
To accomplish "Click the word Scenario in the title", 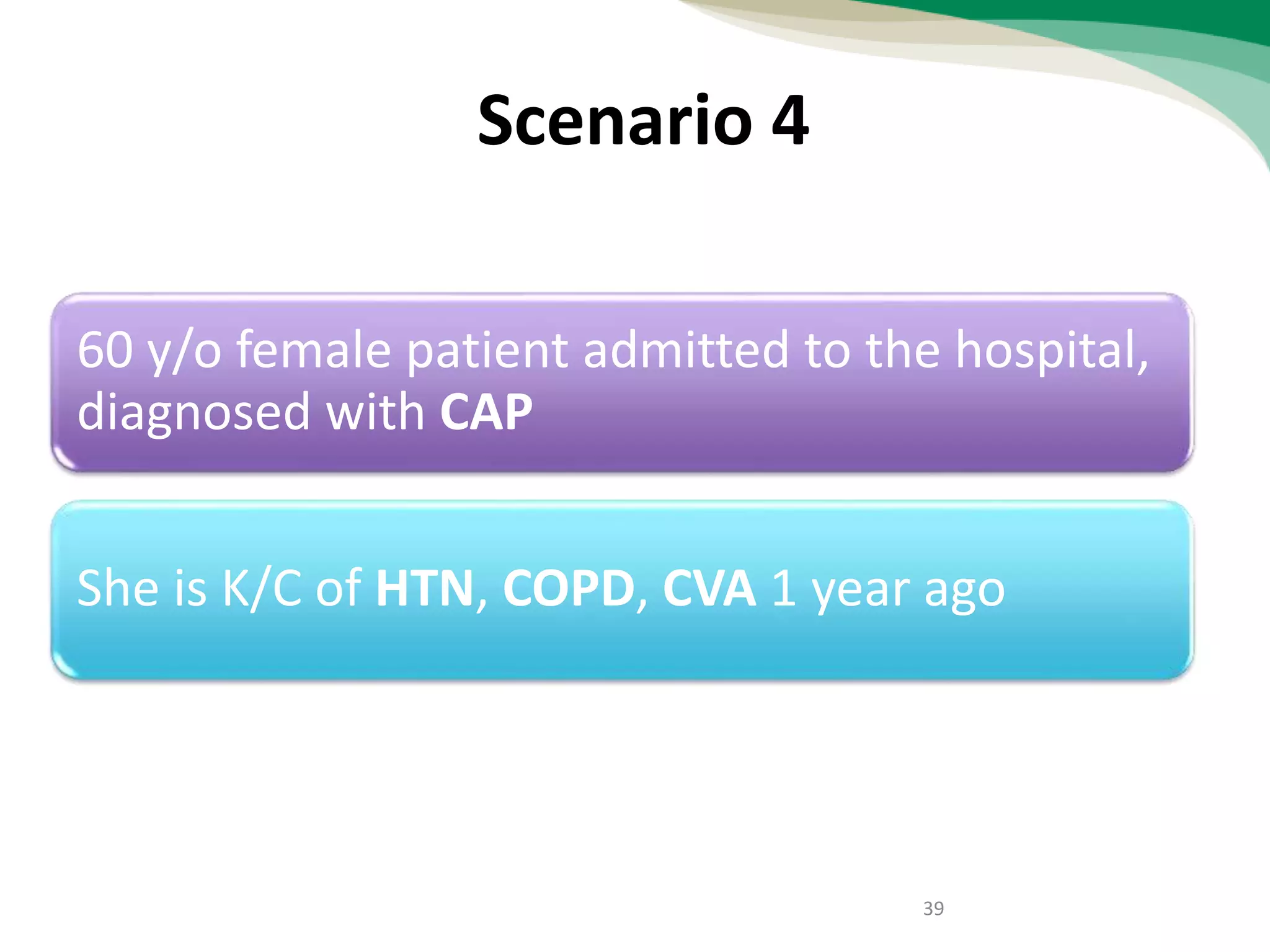I will point(615,120).
